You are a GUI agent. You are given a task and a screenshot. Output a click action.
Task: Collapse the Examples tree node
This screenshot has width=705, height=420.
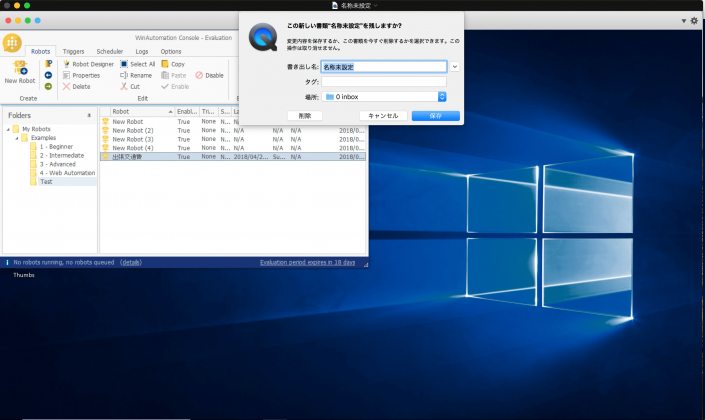click(x=17, y=138)
